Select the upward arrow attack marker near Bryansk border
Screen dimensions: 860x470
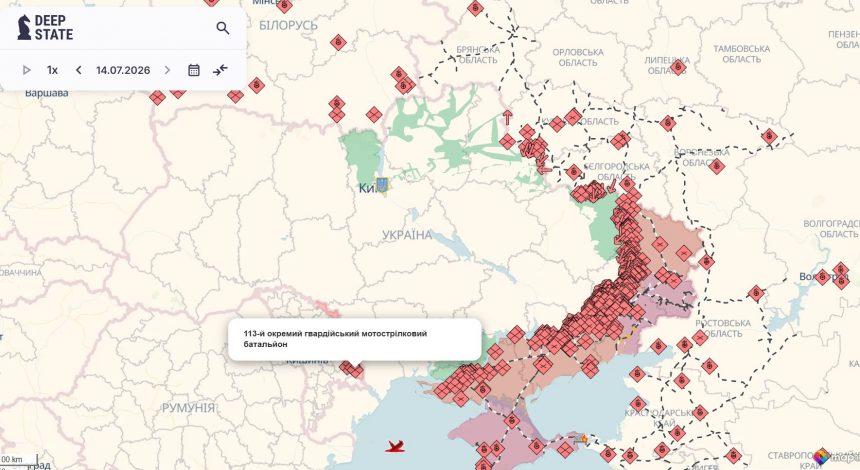507,117
